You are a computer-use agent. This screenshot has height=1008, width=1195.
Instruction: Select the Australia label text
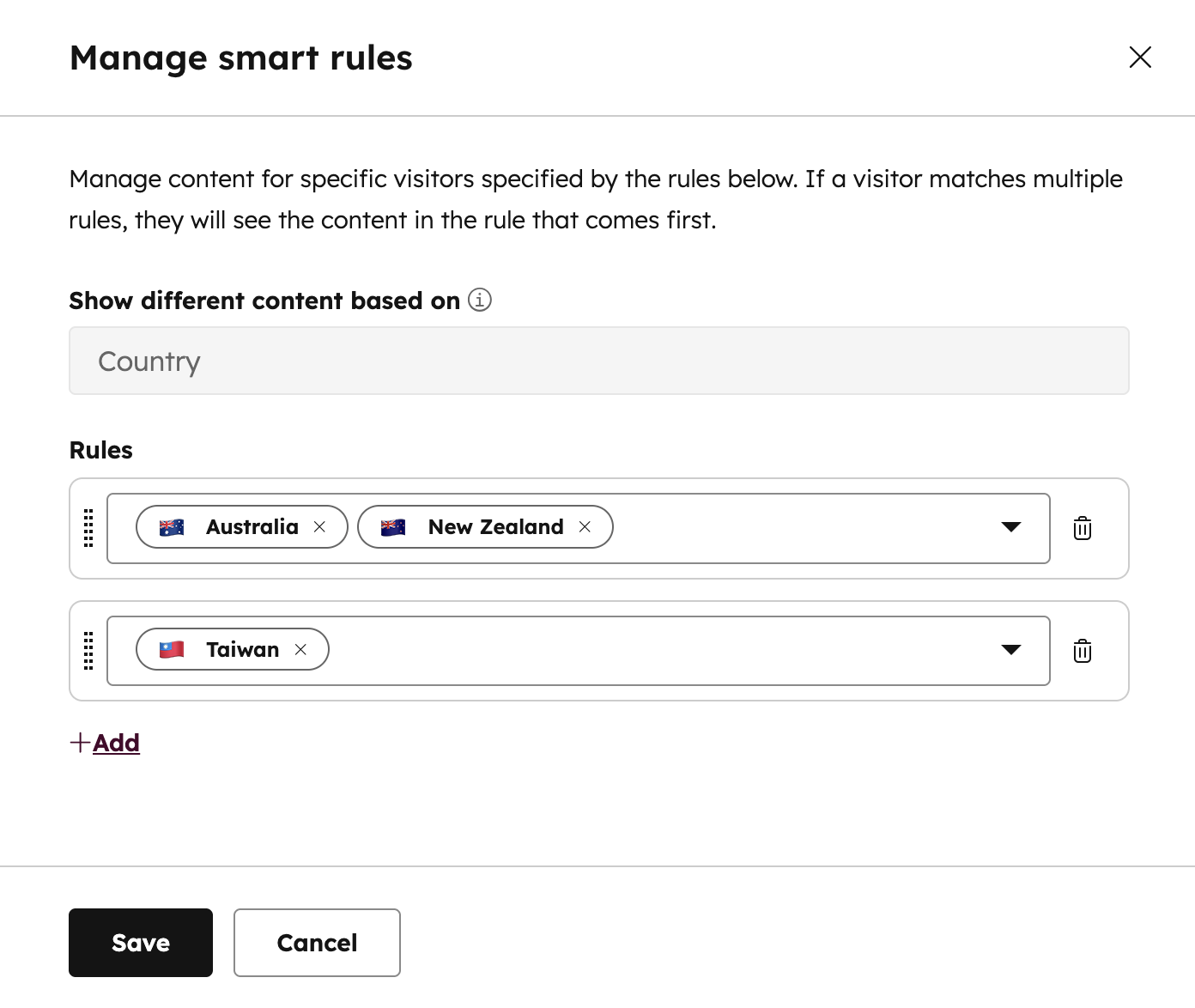pos(251,526)
